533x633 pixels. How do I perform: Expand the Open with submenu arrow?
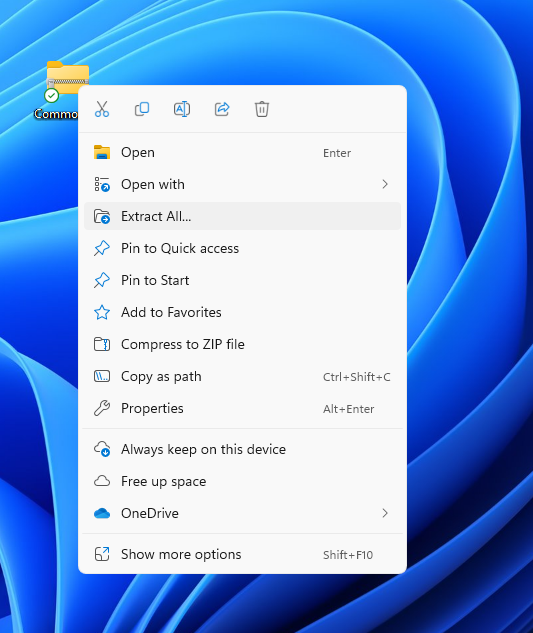pos(385,184)
